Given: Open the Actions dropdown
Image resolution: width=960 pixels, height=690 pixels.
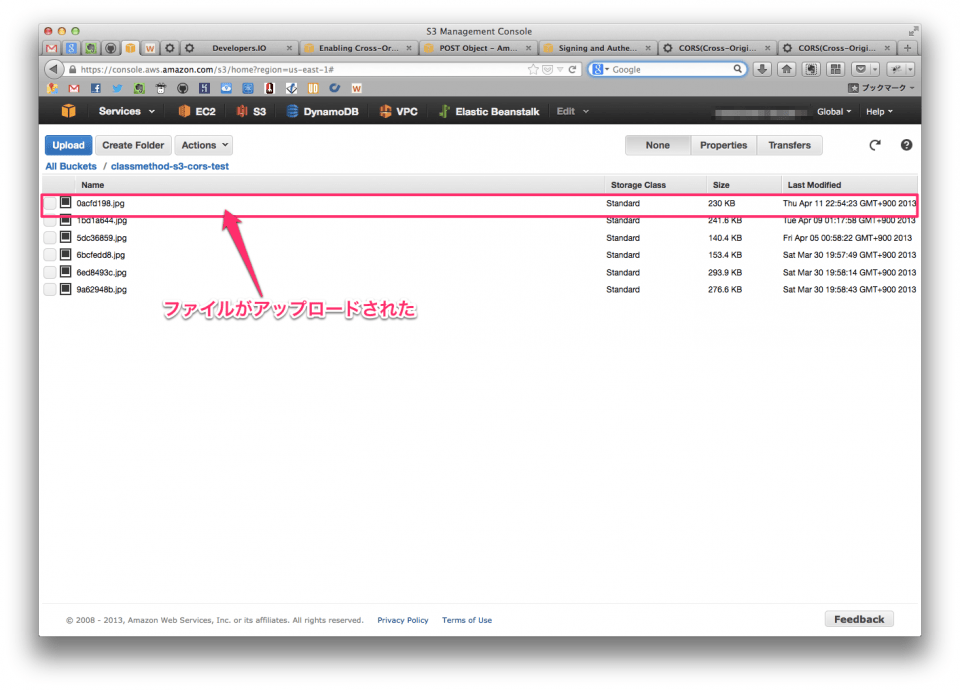Looking at the screenshot, I should point(204,145).
